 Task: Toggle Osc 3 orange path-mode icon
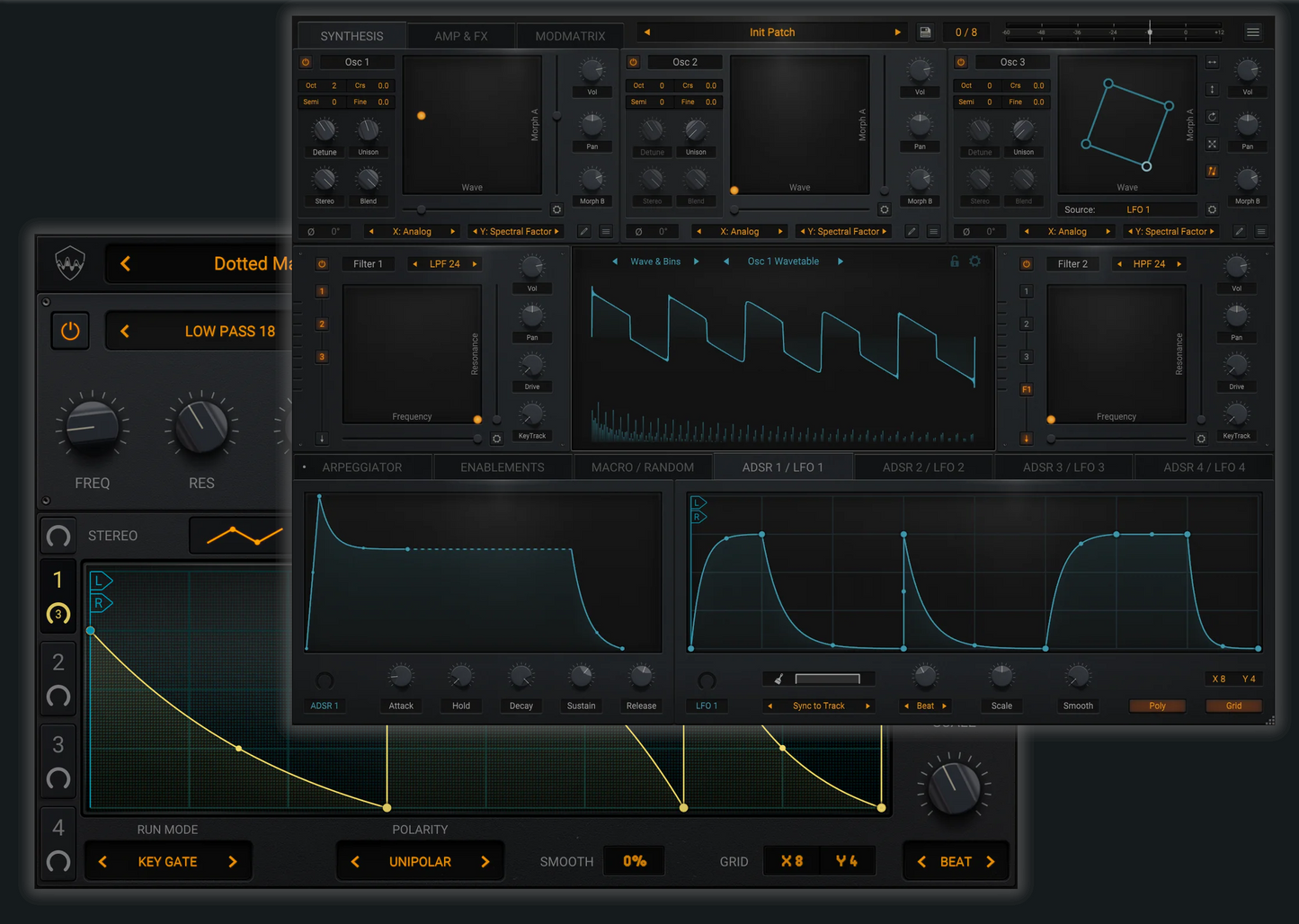tap(1212, 171)
